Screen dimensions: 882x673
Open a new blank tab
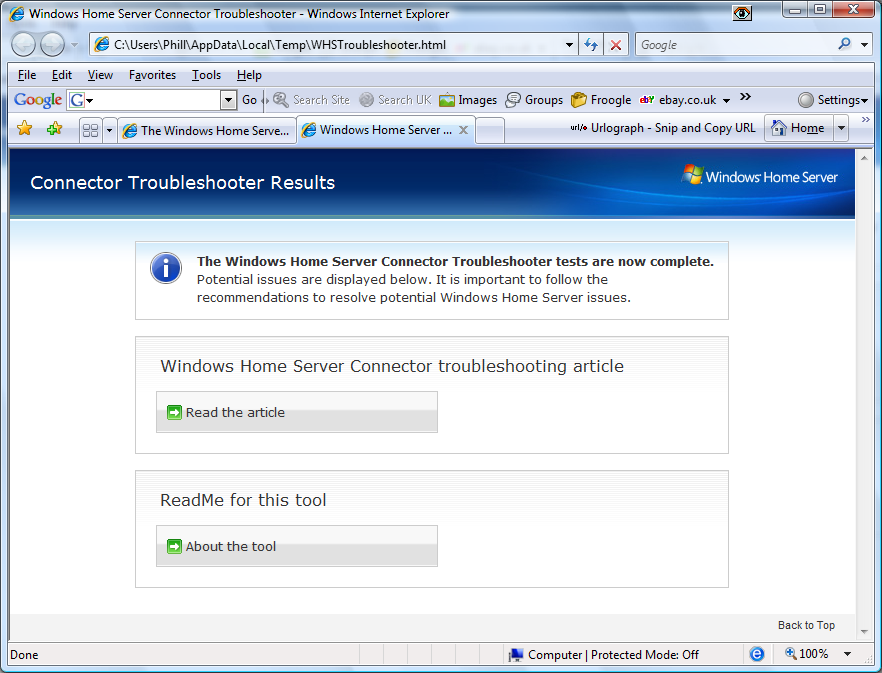click(490, 131)
